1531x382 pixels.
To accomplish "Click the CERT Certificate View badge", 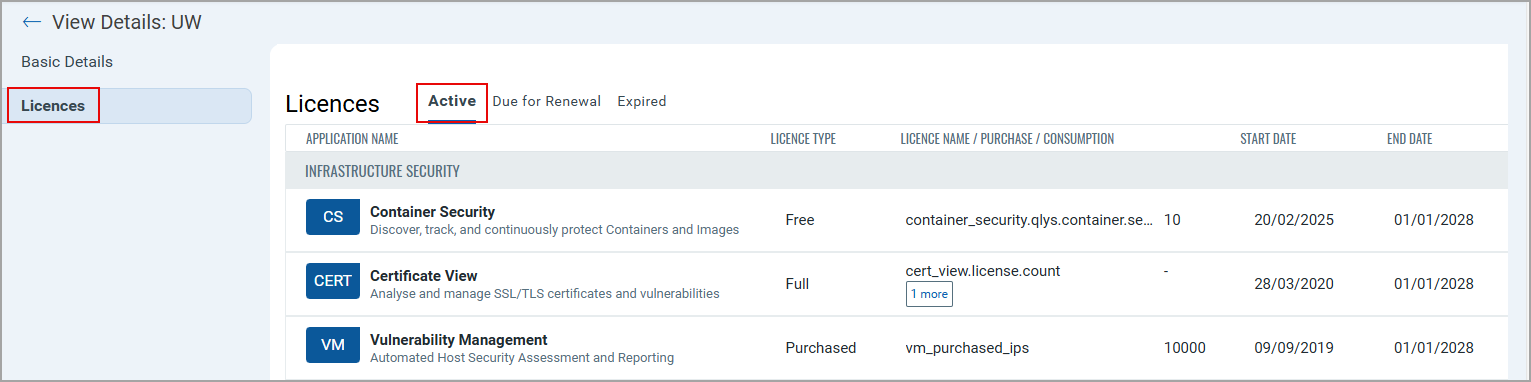I will (x=333, y=281).
